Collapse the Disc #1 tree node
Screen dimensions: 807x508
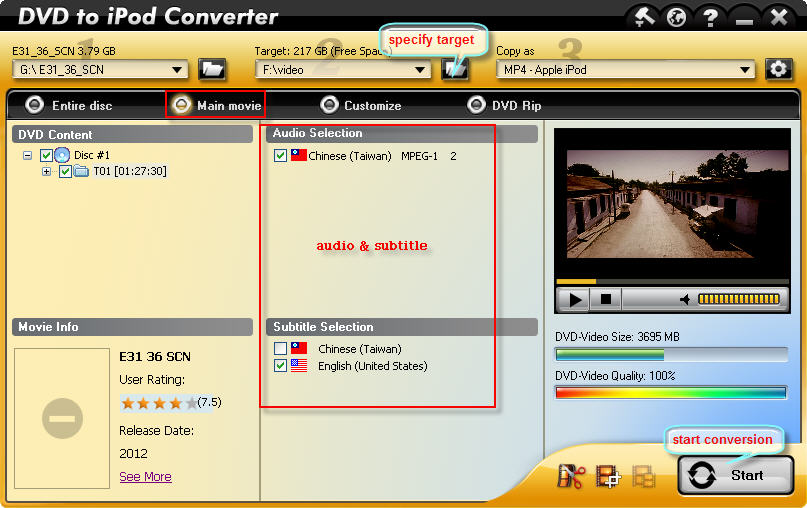click(x=27, y=155)
